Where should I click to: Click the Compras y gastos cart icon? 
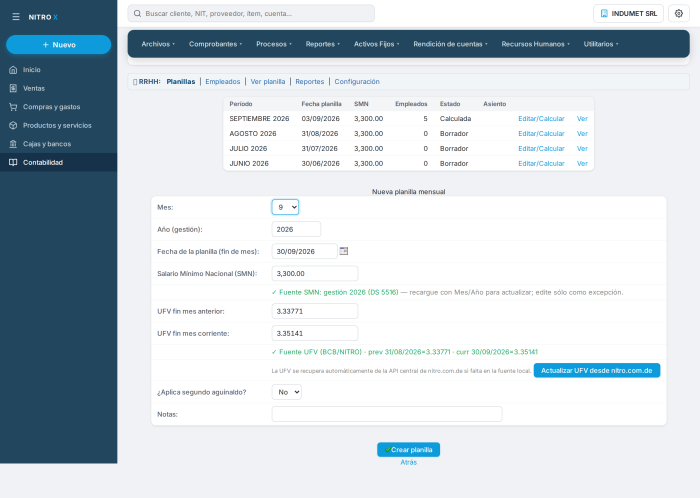13,107
